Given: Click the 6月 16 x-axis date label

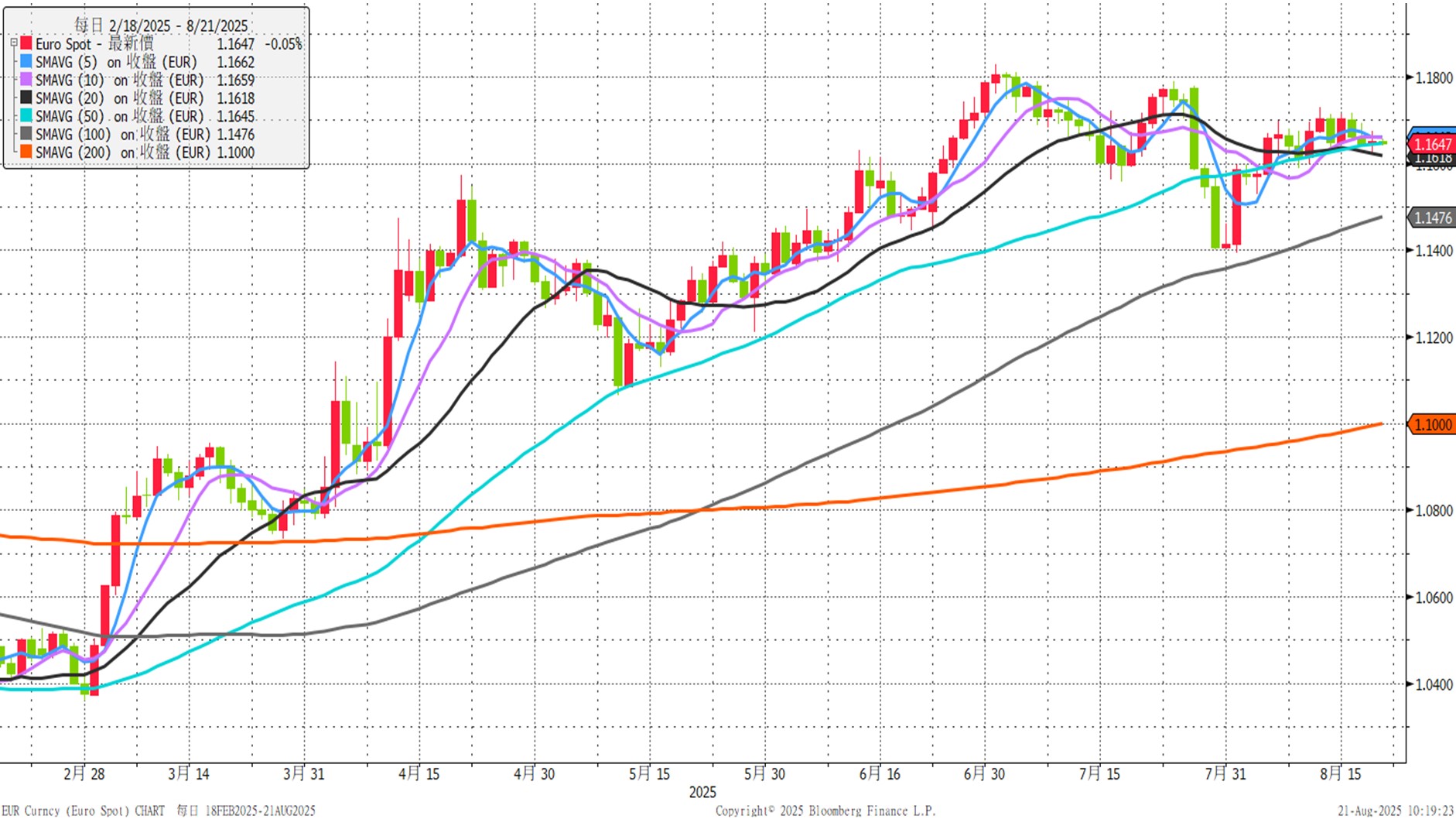Looking at the screenshot, I should 880,773.
